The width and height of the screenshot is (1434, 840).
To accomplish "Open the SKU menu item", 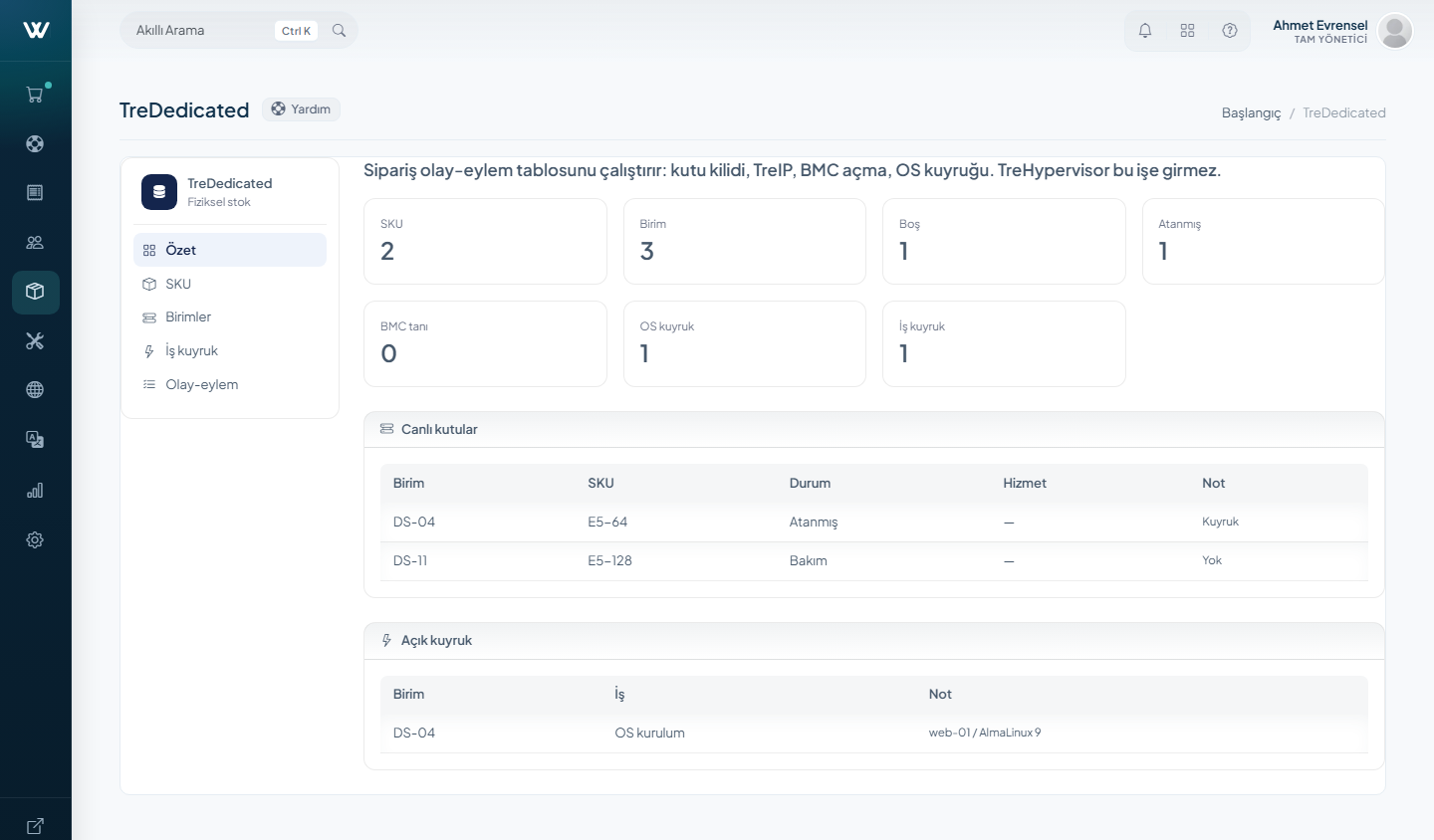I will coord(230,284).
